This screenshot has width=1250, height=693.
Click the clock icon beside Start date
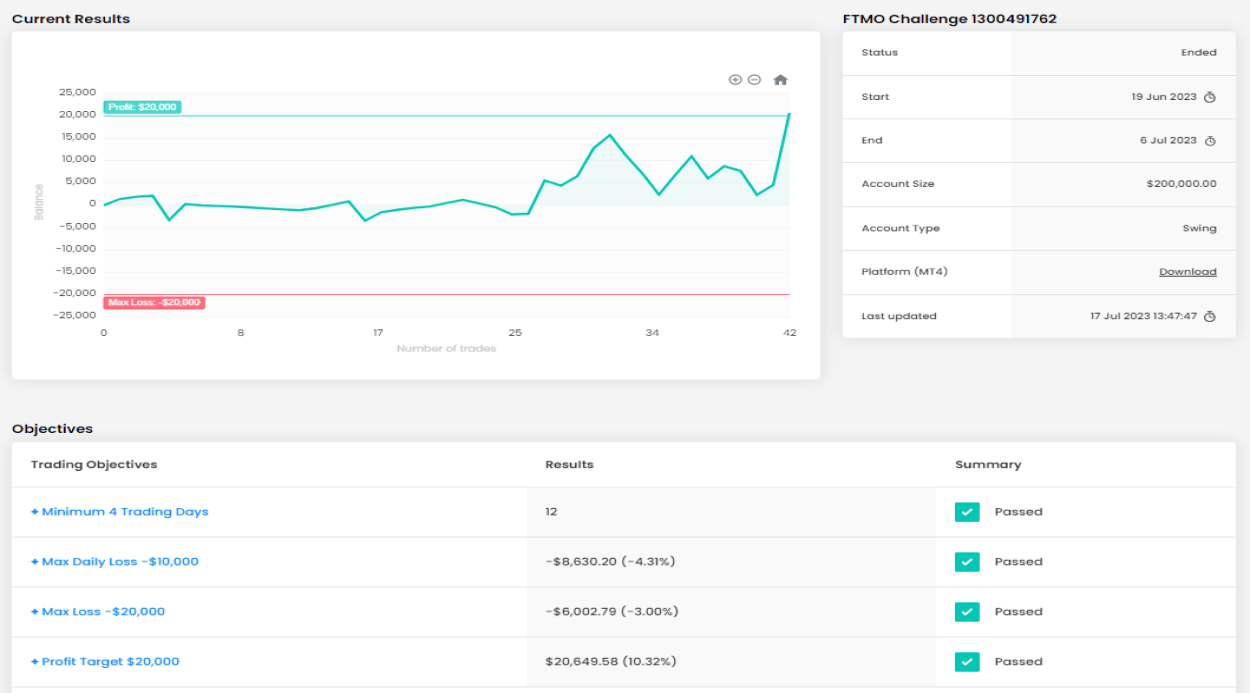point(1210,97)
